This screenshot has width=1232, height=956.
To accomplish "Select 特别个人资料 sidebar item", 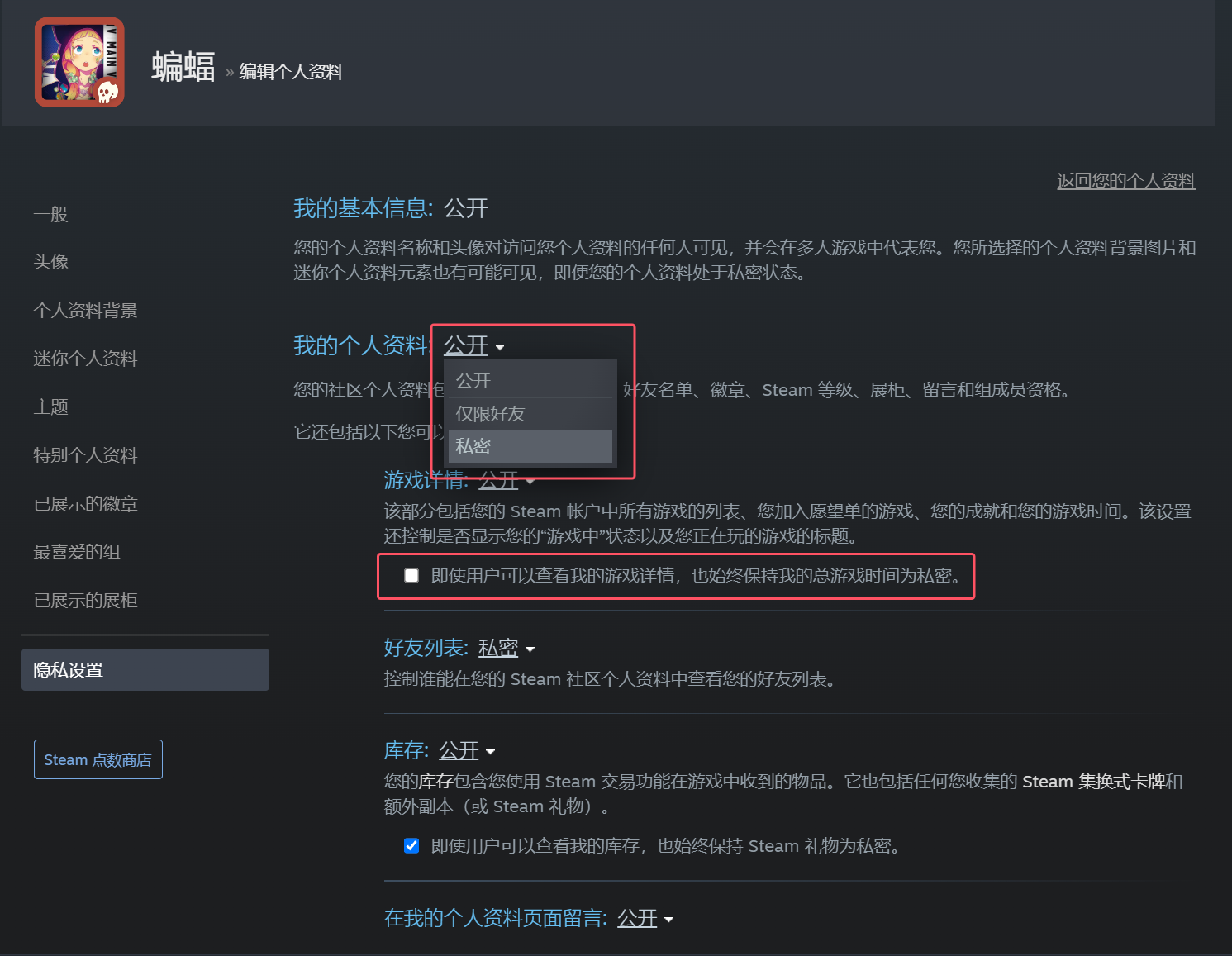I will [x=85, y=455].
